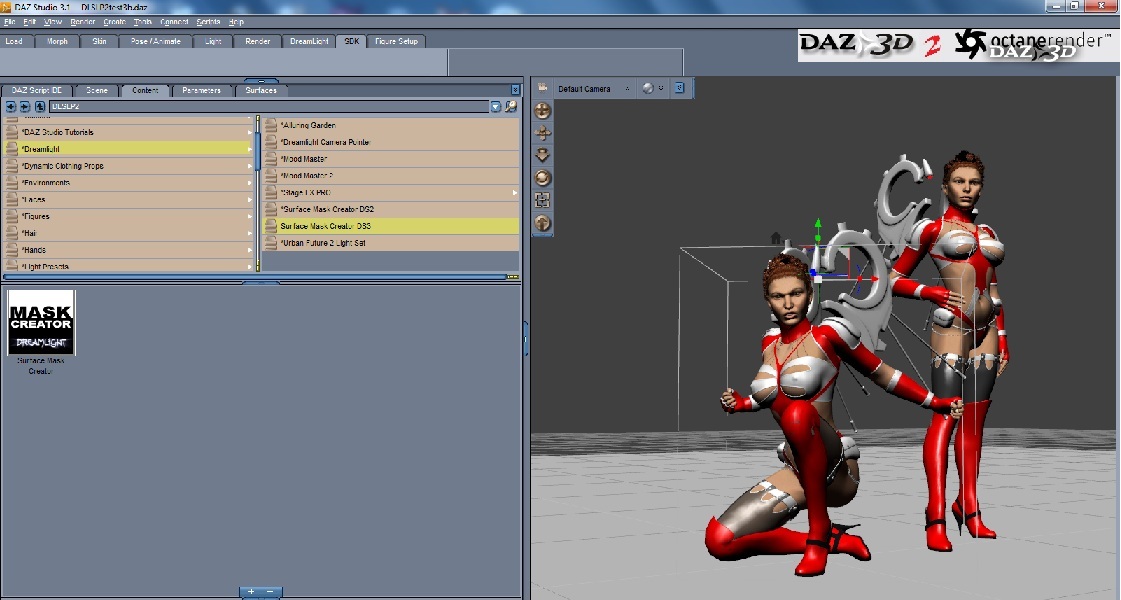Open the DreamLight activity tab
1121x600 pixels.
click(309, 41)
